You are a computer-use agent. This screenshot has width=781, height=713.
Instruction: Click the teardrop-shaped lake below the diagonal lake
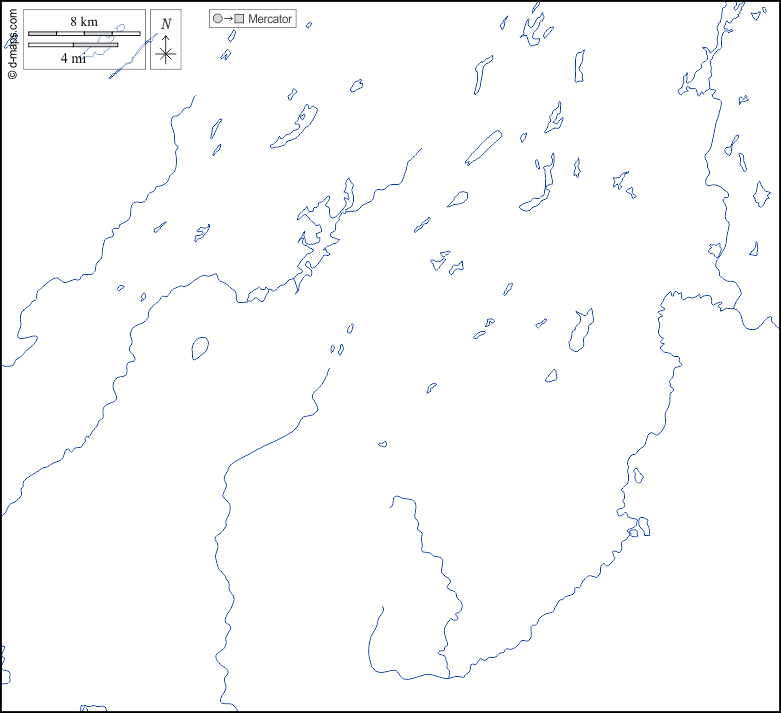click(x=458, y=199)
